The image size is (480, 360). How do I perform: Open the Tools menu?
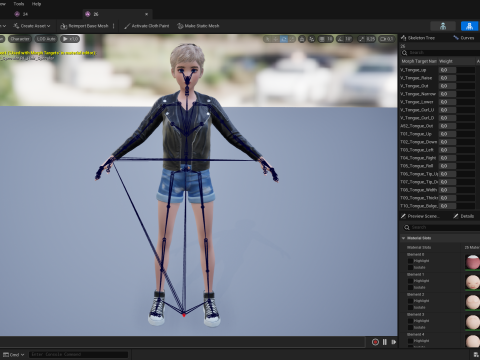click(x=19, y=4)
